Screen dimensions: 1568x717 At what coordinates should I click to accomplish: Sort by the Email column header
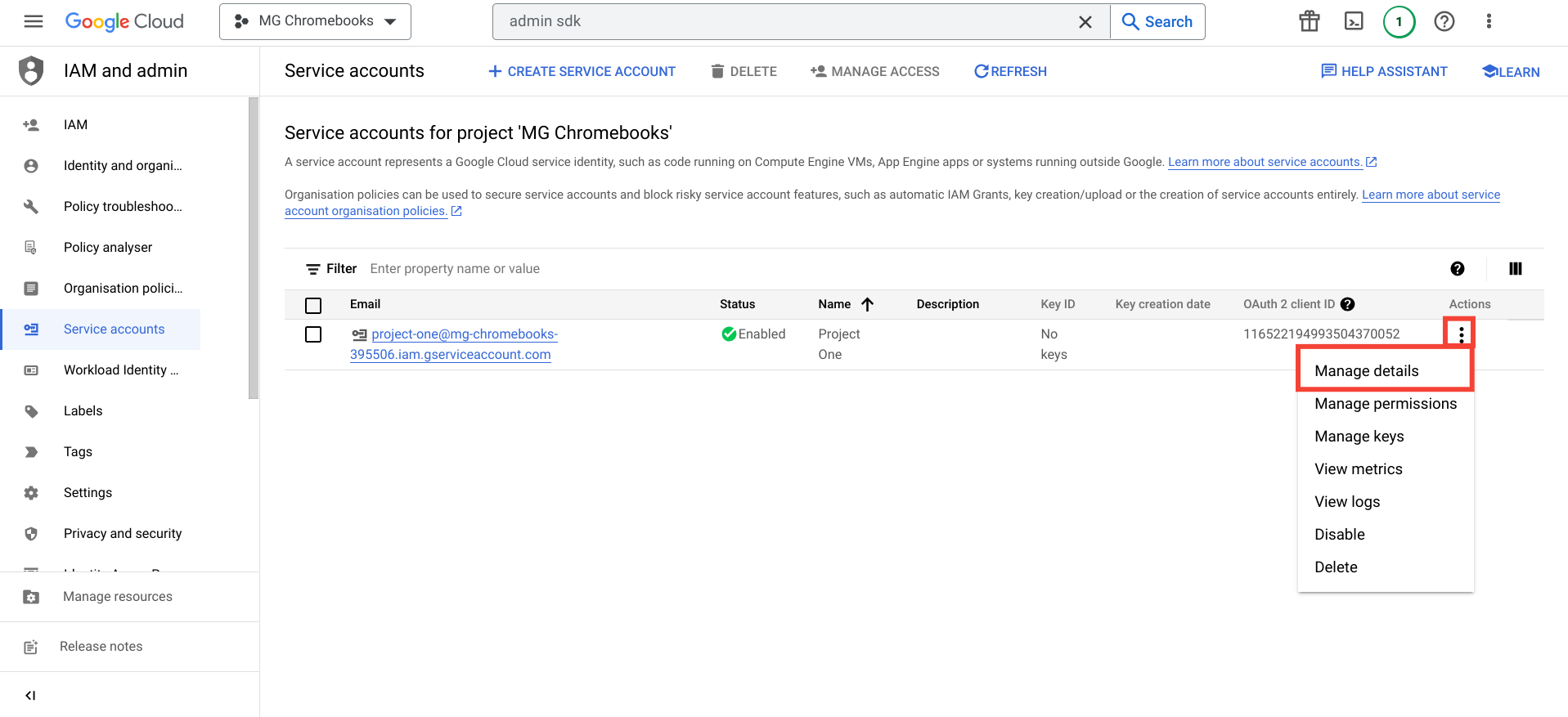coord(365,304)
